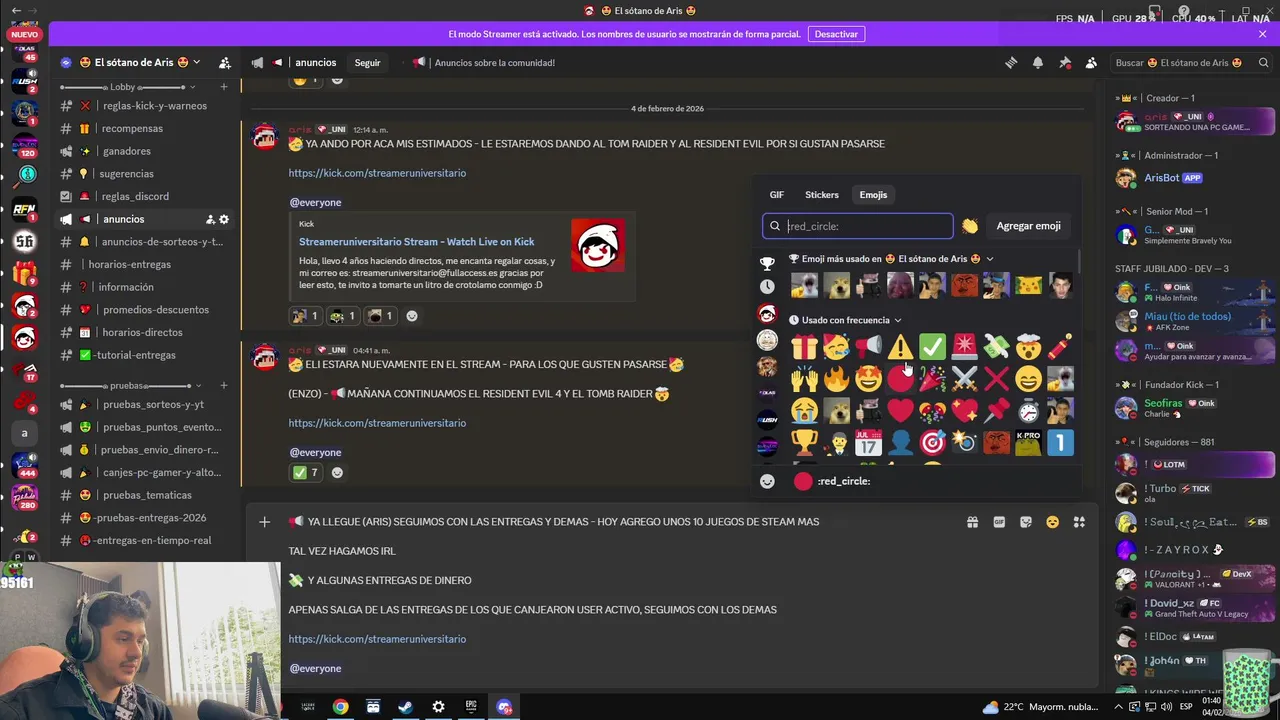The width and height of the screenshot is (1280, 720).
Task: Open anuncios channel settings gear
Action: click(224, 219)
